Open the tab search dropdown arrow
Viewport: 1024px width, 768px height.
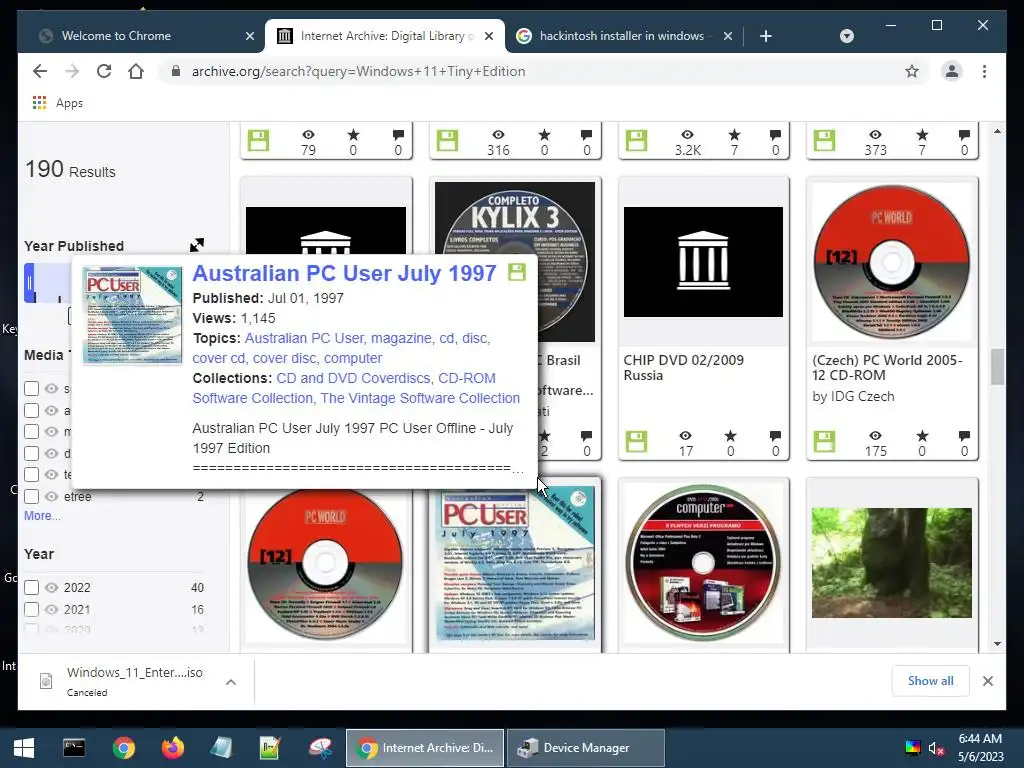click(846, 36)
